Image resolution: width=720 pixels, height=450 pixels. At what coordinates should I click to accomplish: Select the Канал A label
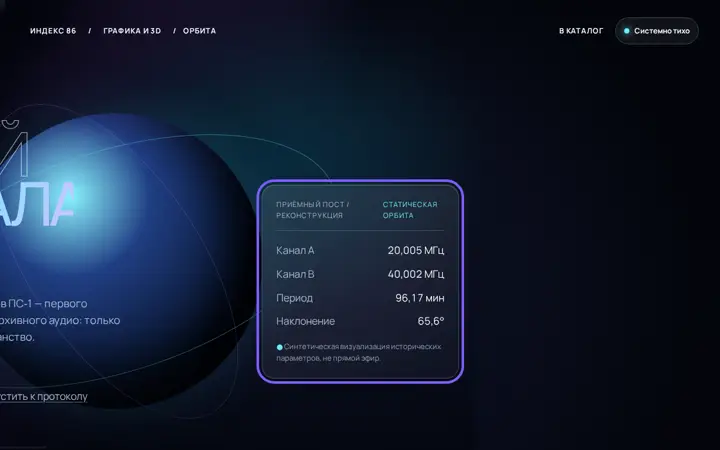[295, 250]
